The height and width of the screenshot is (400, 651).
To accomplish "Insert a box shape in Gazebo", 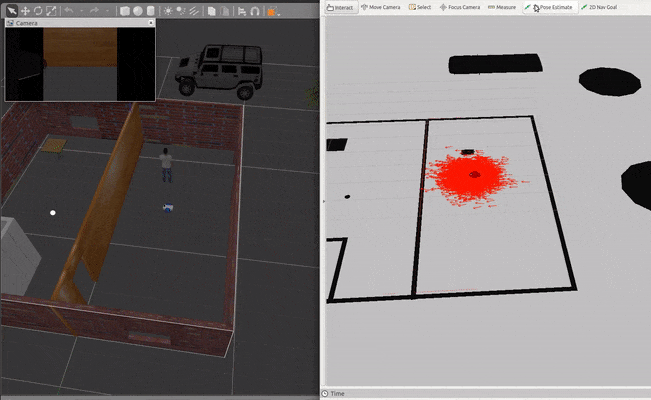I will click(124, 11).
